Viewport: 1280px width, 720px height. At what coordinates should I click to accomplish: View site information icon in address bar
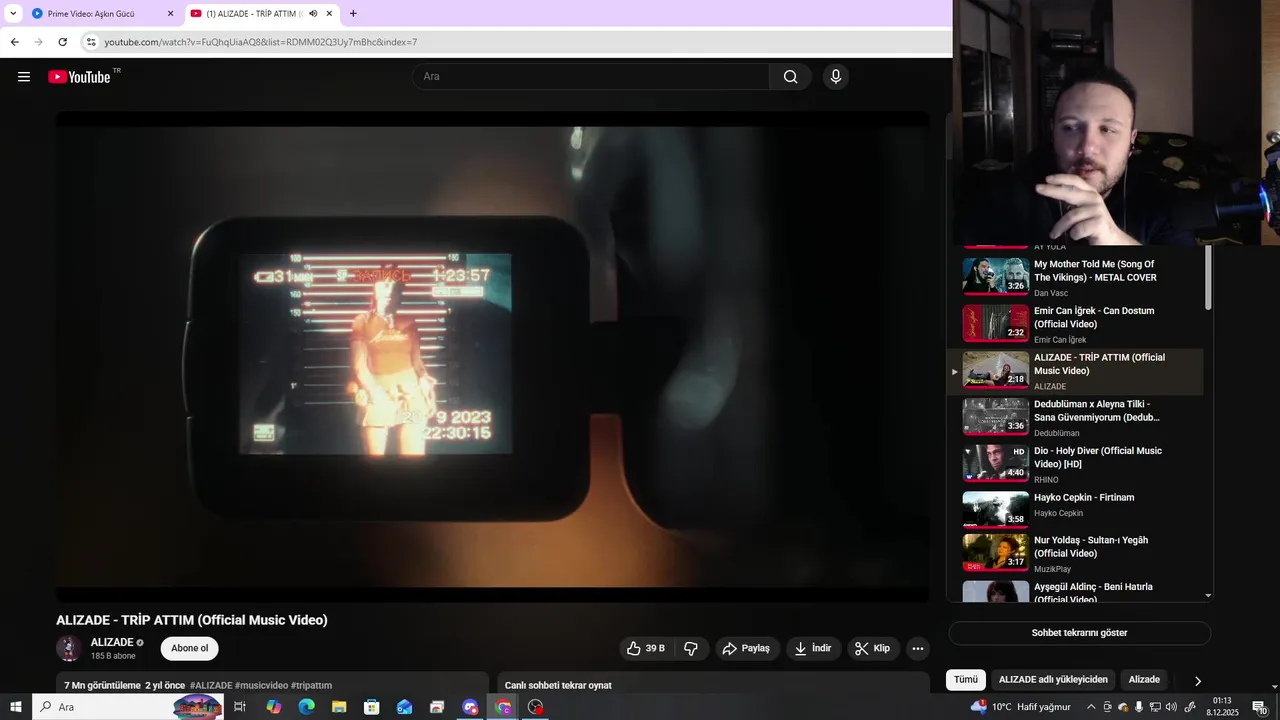[91, 42]
